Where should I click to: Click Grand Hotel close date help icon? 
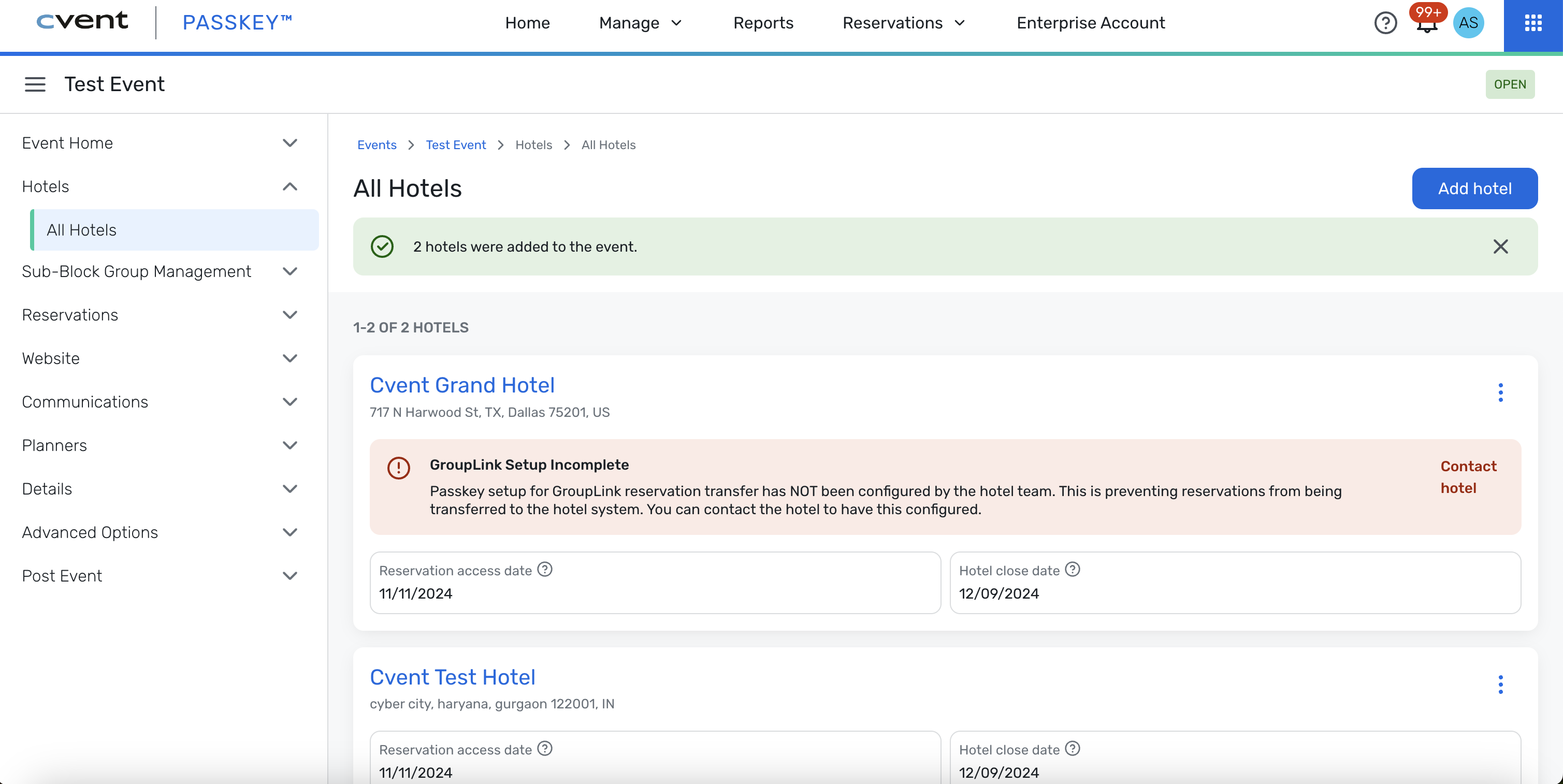[1073, 569]
